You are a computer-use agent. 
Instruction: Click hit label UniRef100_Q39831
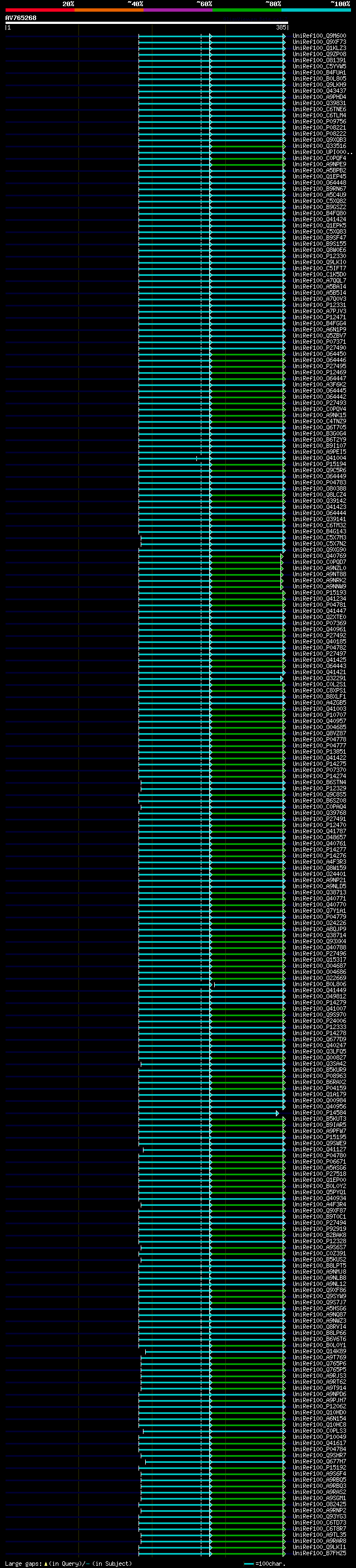click(319, 103)
